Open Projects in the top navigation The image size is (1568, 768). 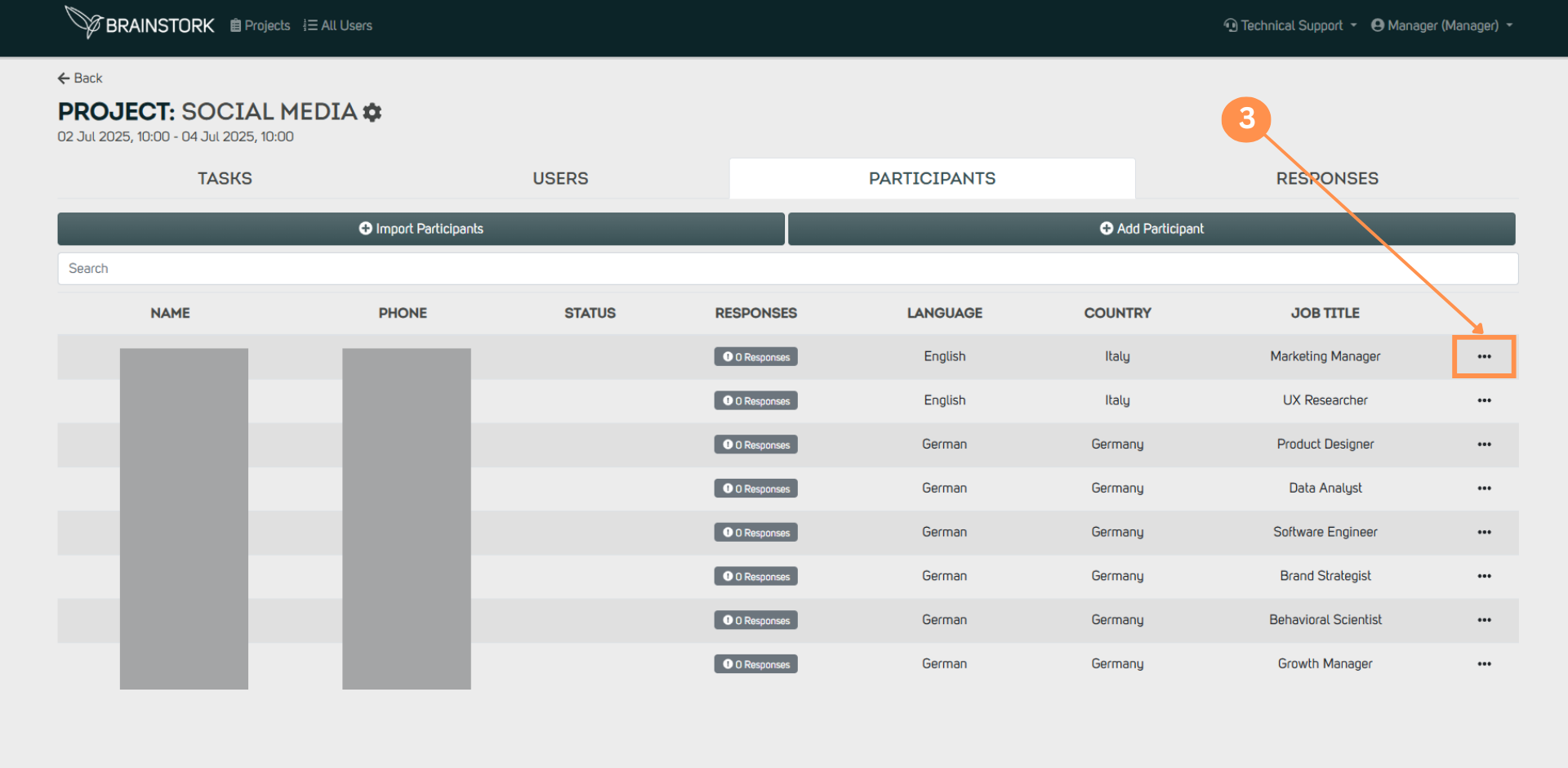pyautogui.click(x=261, y=25)
